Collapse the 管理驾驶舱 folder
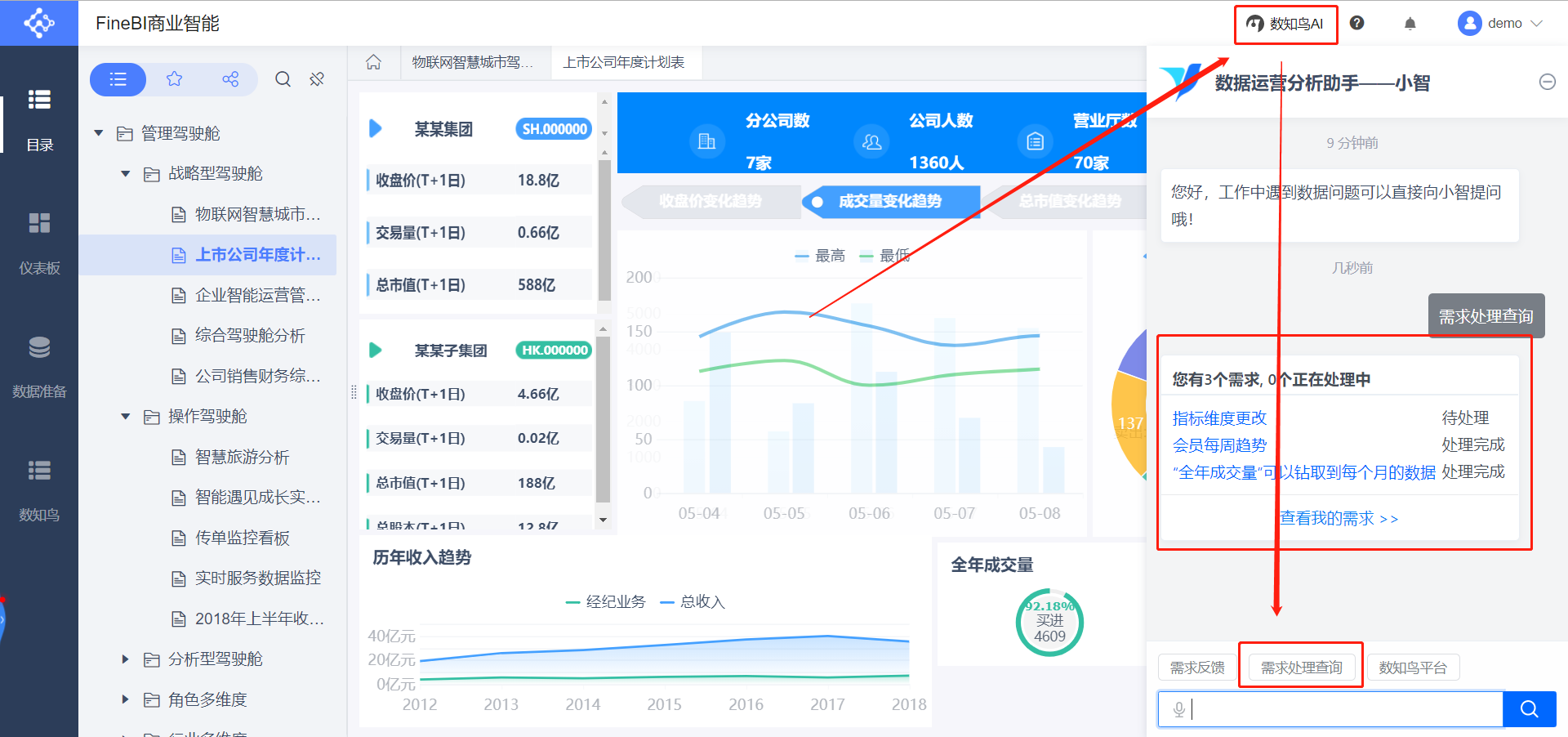Screen dimensions: 1568x737 coord(99,133)
